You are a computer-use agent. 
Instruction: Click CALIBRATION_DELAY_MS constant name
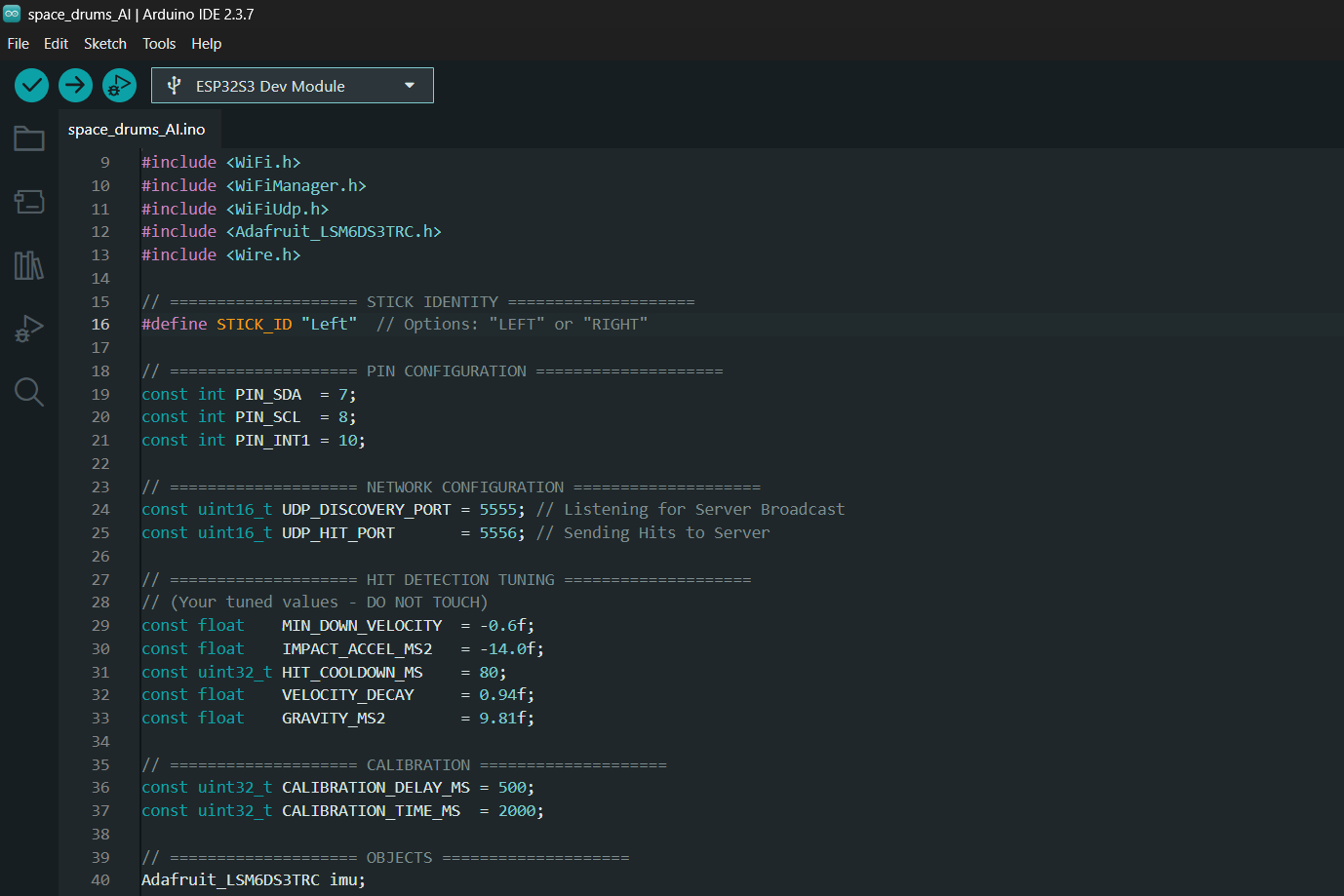(x=376, y=788)
